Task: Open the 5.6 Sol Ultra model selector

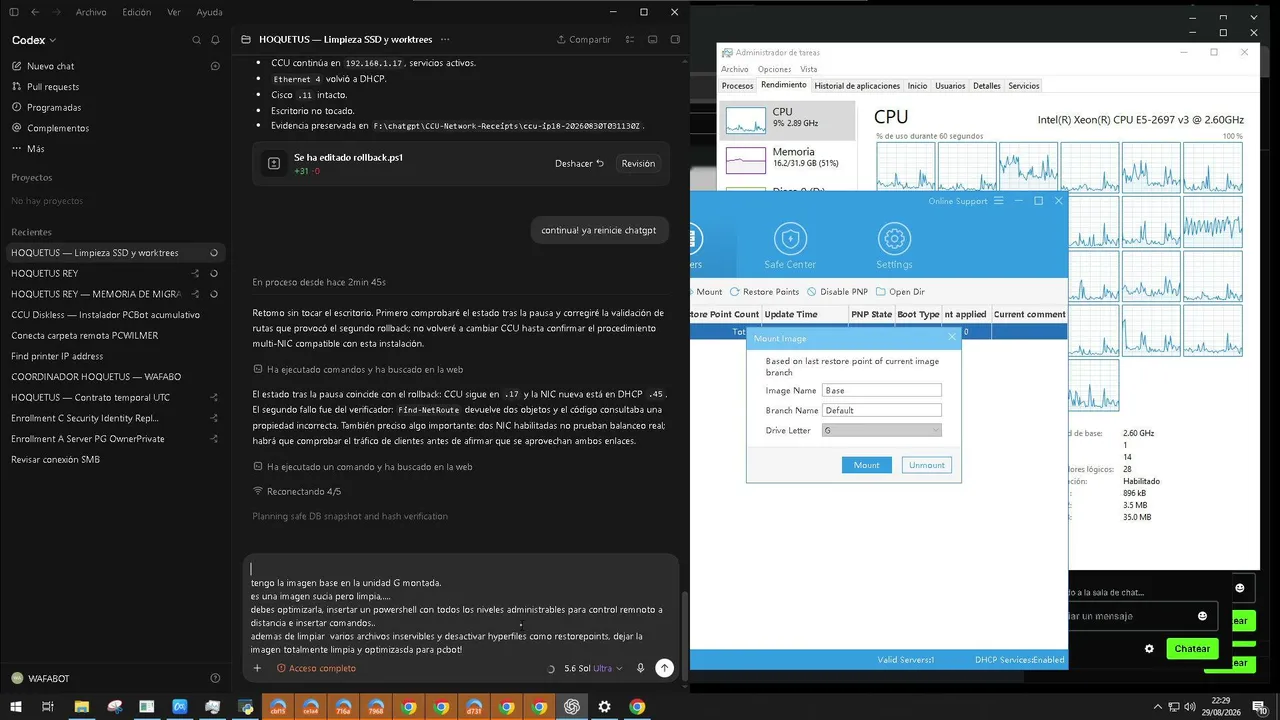Action: click(x=593, y=668)
